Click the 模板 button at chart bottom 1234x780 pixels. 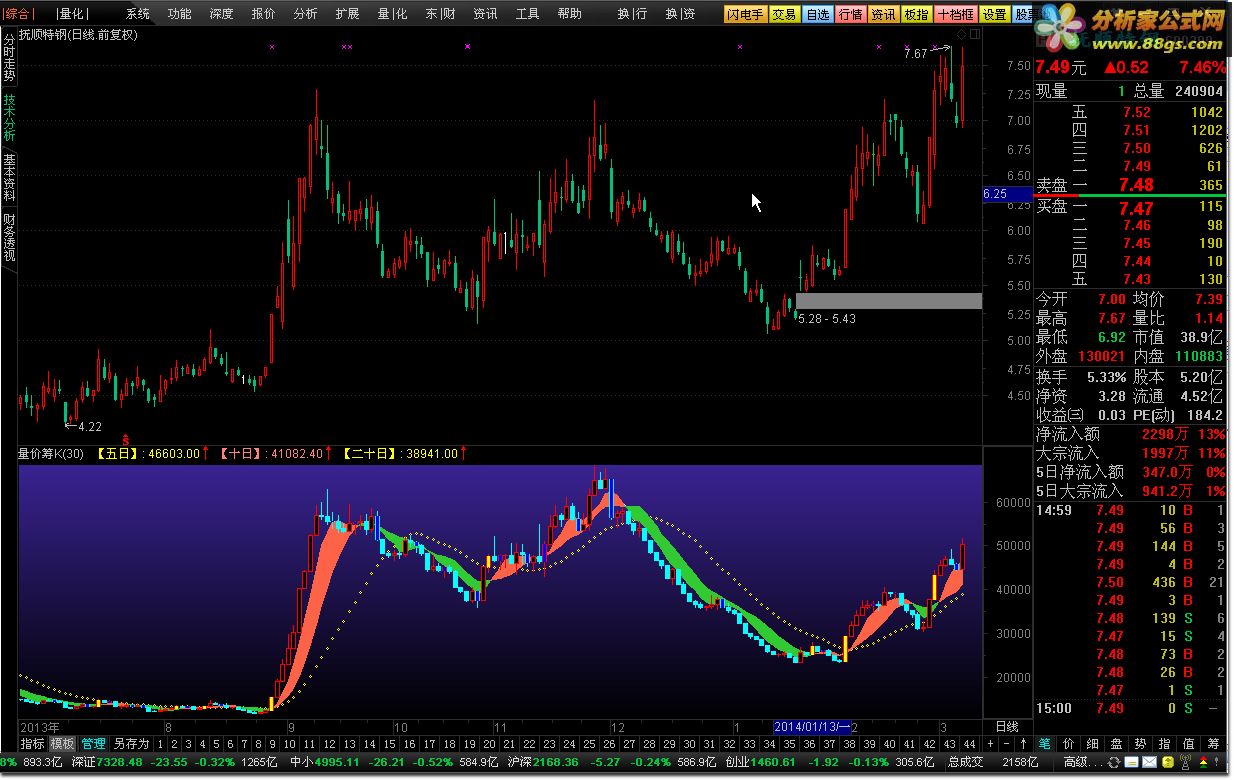pyautogui.click(x=63, y=744)
